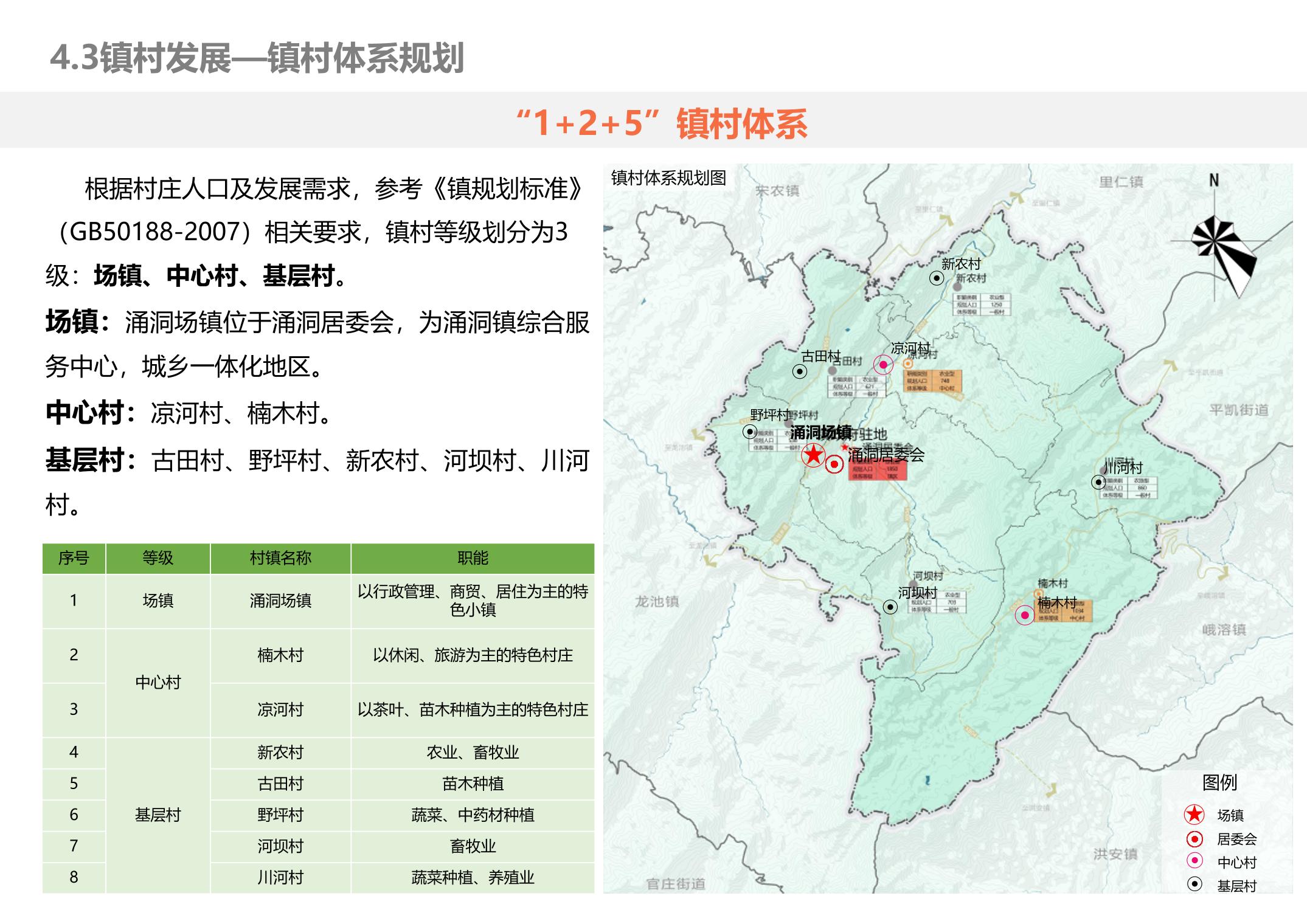
Task: Click the 古田村 circle marker on map
Action: [800, 371]
